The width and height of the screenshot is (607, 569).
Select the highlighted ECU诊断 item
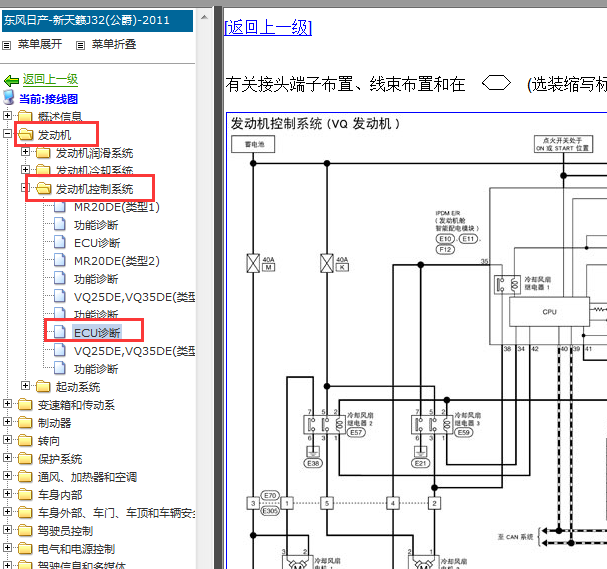[97, 333]
